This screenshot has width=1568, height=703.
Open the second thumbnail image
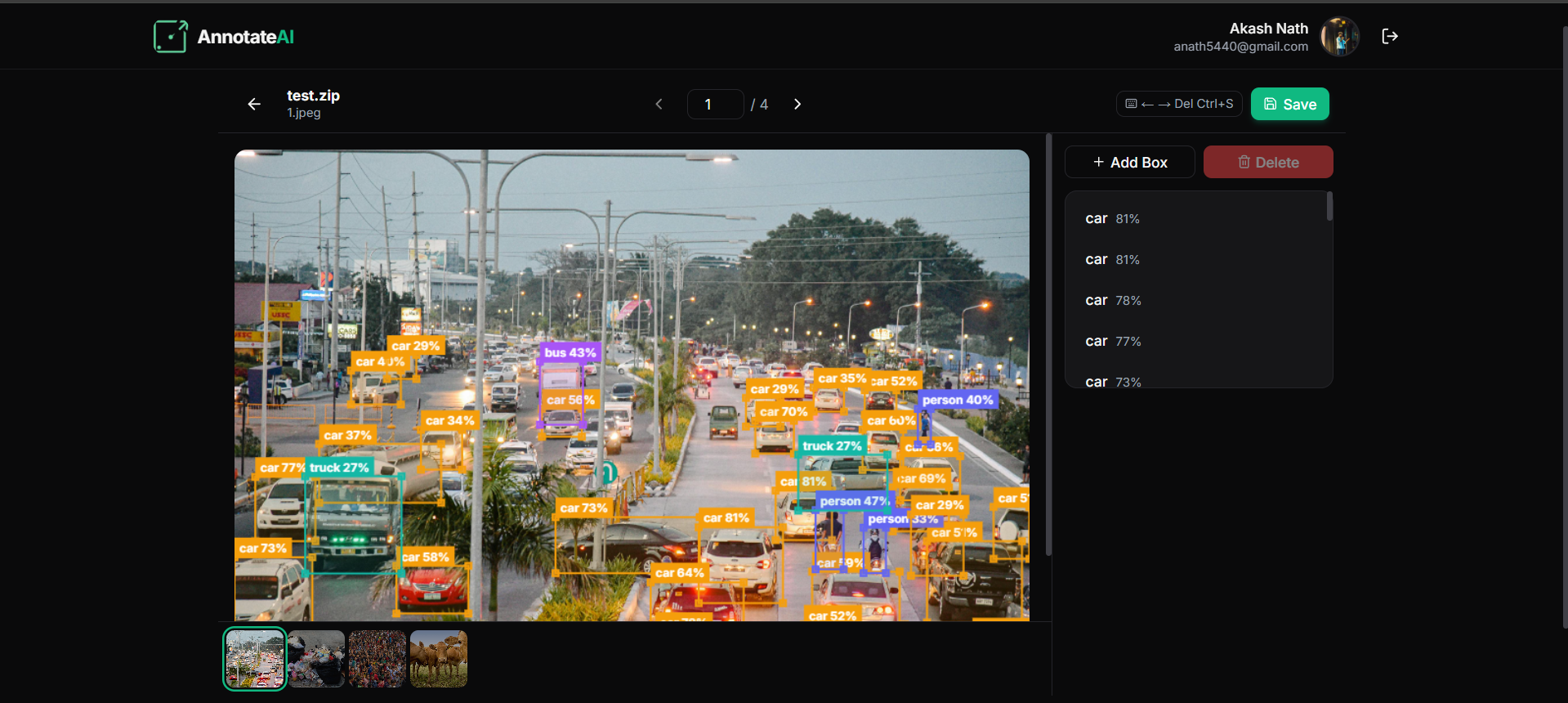pyautogui.click(x=316, y=658)
